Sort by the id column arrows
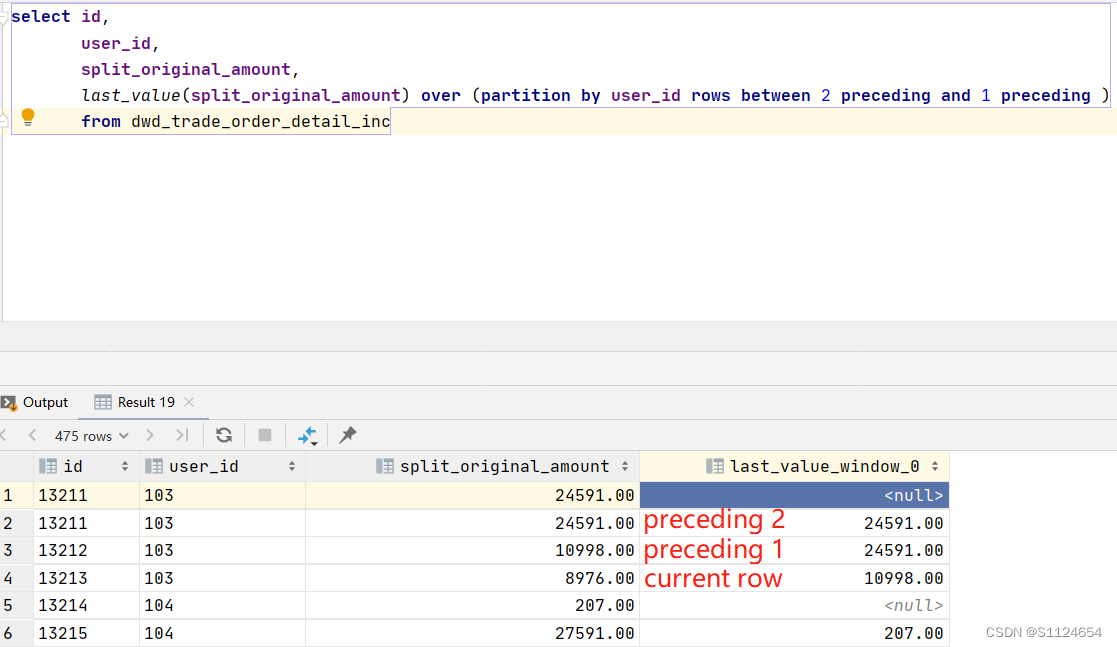1117x647 pixels. [125, 467]
